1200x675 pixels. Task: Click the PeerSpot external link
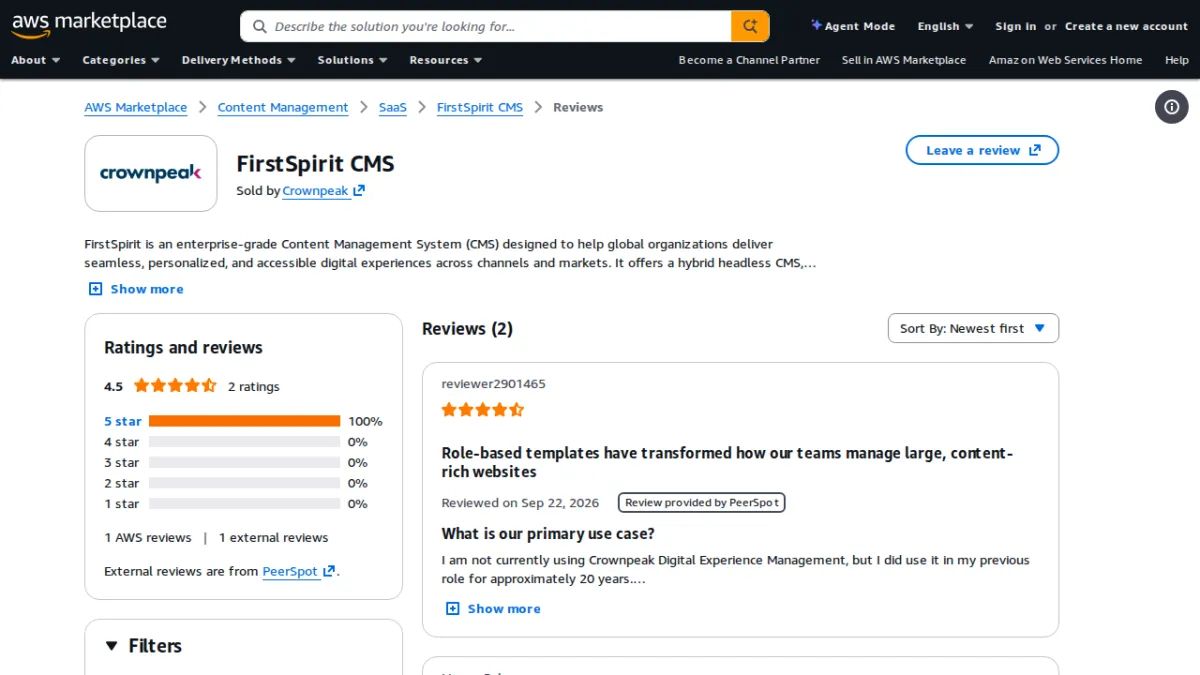coord(299,571)
